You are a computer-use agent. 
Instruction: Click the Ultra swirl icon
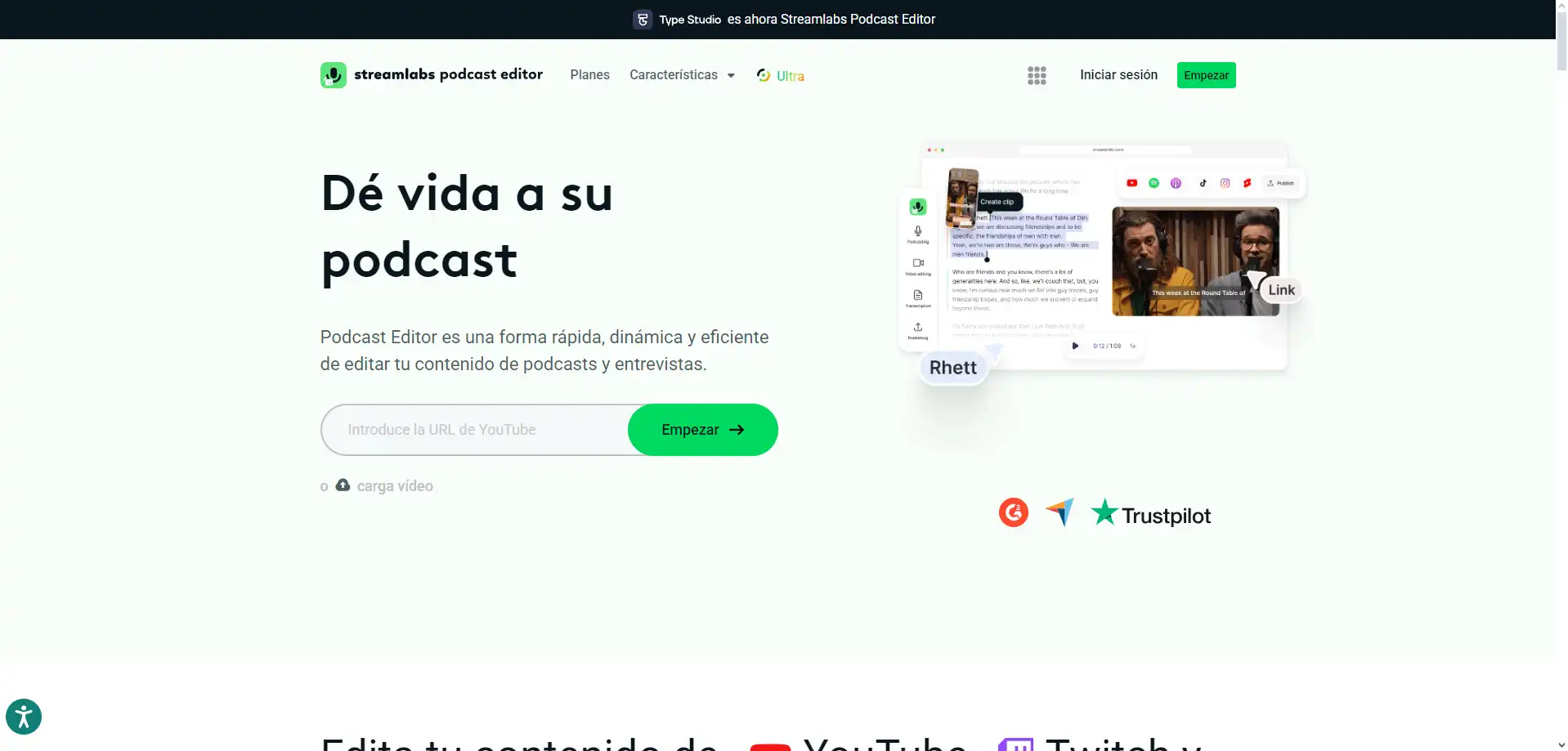[x=764, y=75]
